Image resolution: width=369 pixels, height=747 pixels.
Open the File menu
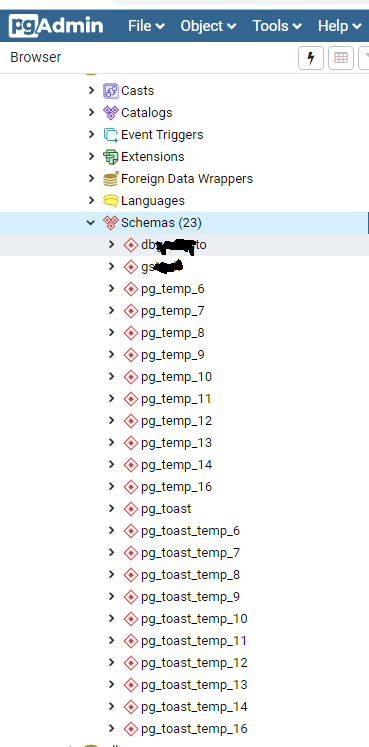click(x=146, y=26)
